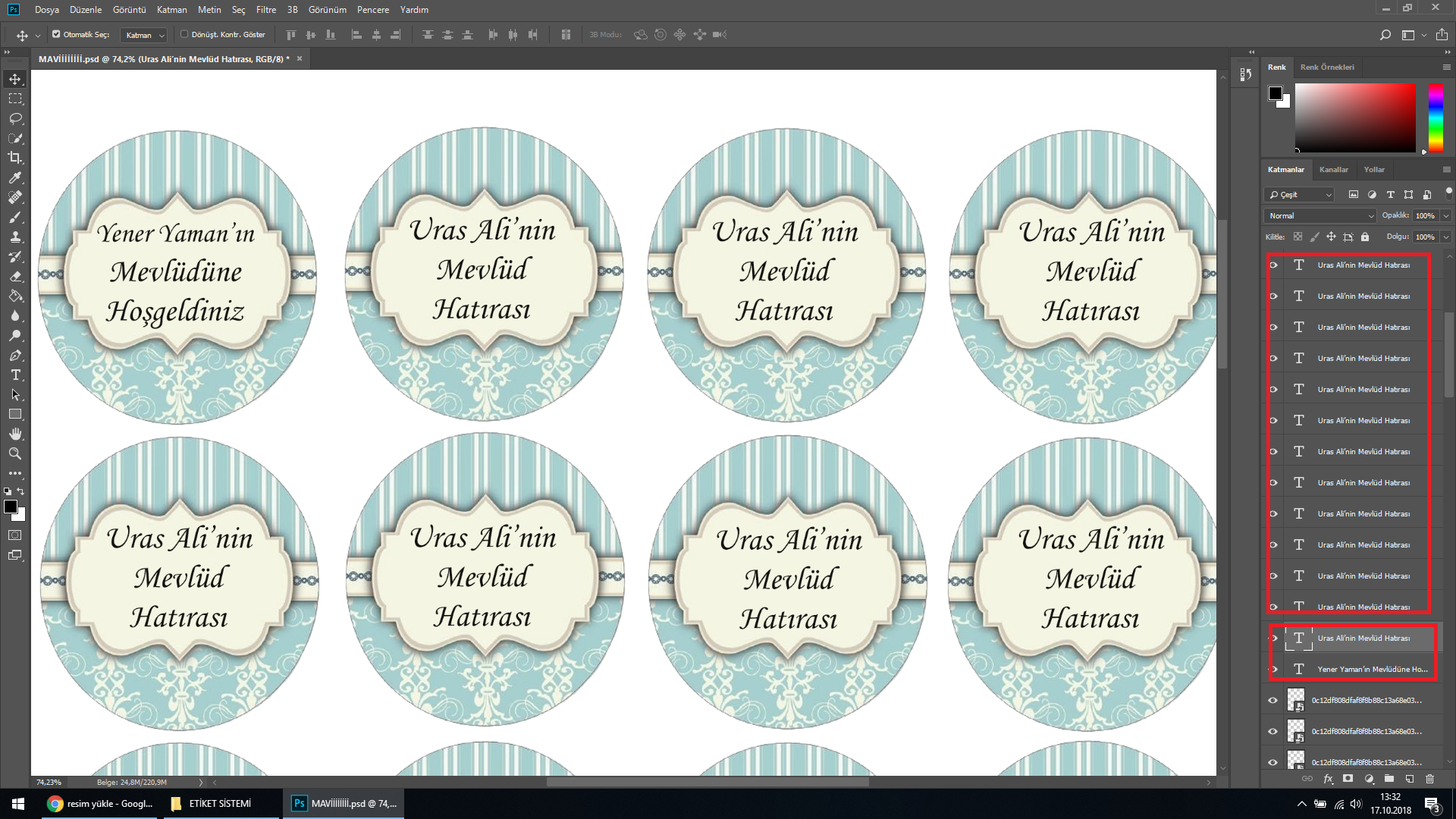Select the Move tool
Image resolution: width=1456 pixels, height=819 pixels.
click(15, 79)
